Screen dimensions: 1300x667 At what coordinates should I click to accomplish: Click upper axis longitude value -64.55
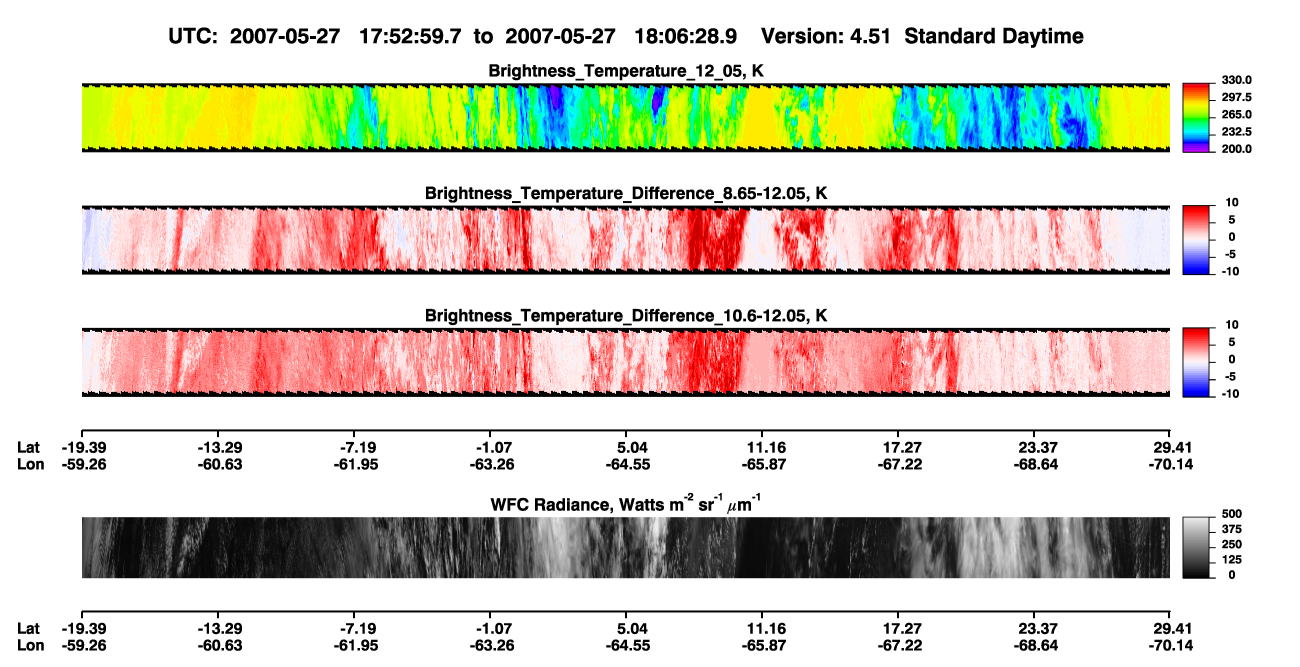click(x=626, y=464)
